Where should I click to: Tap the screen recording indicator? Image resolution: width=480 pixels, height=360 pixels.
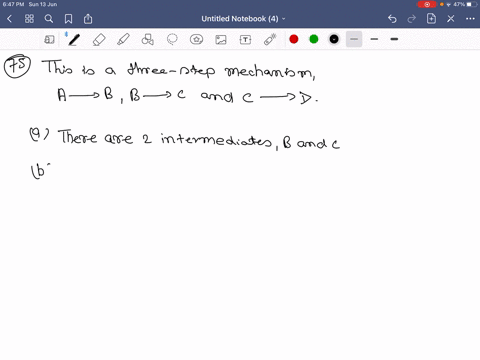point(427,4)
